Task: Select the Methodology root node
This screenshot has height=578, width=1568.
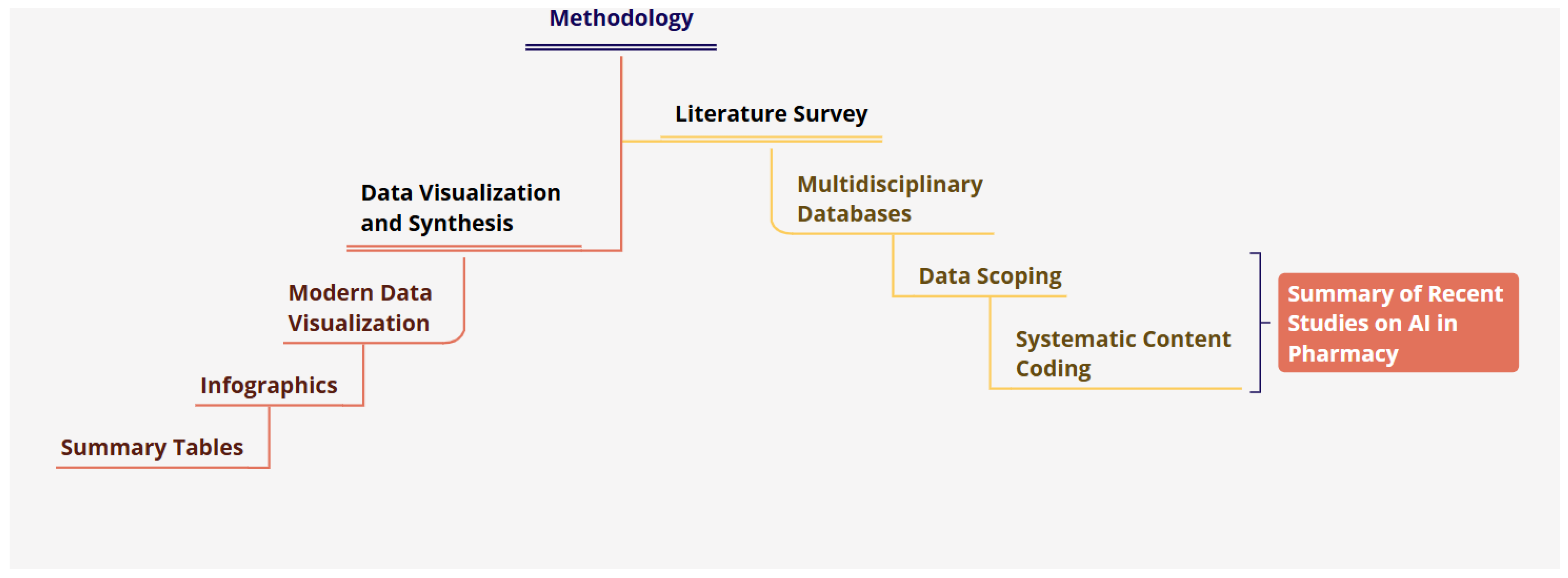Action: pyautogui.click(x=621, y=18)
